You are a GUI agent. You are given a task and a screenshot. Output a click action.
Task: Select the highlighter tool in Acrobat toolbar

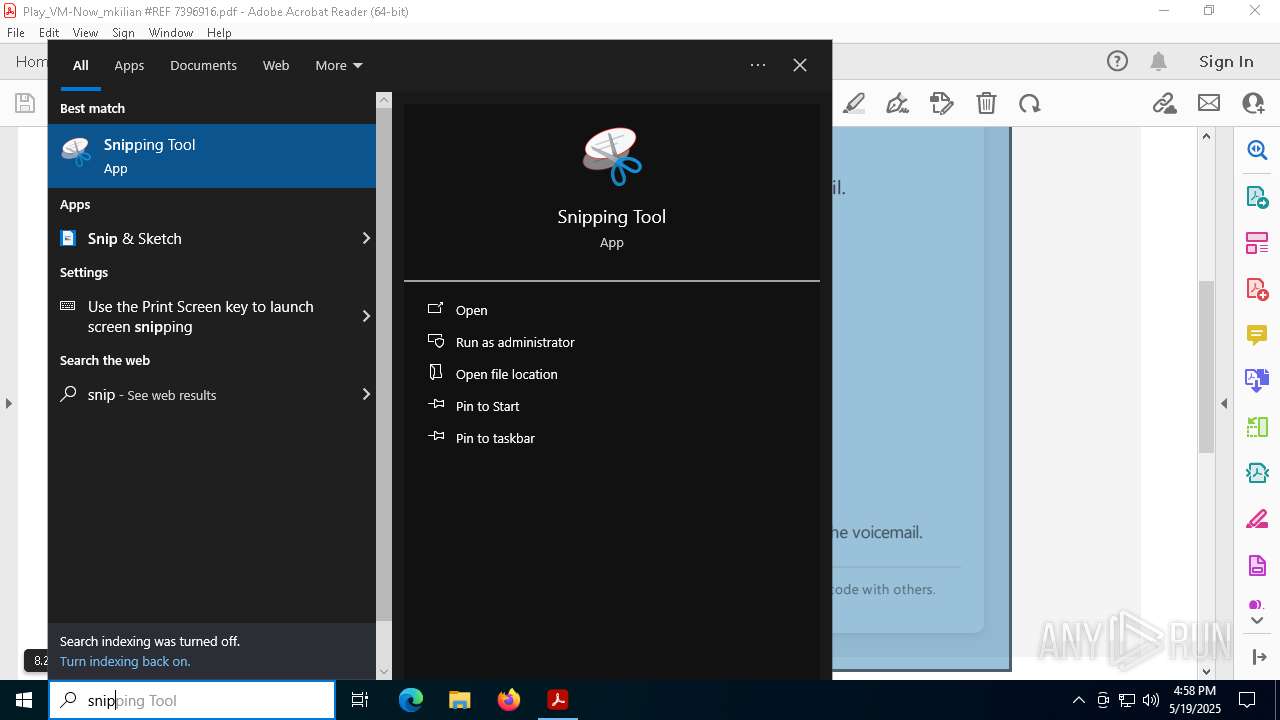coord(854,103)
